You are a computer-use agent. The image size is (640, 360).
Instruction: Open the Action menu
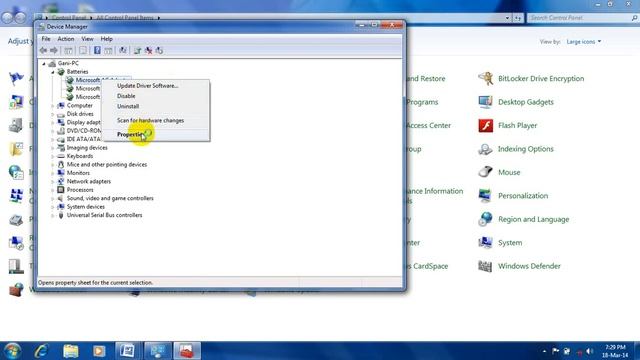[66, 39]
